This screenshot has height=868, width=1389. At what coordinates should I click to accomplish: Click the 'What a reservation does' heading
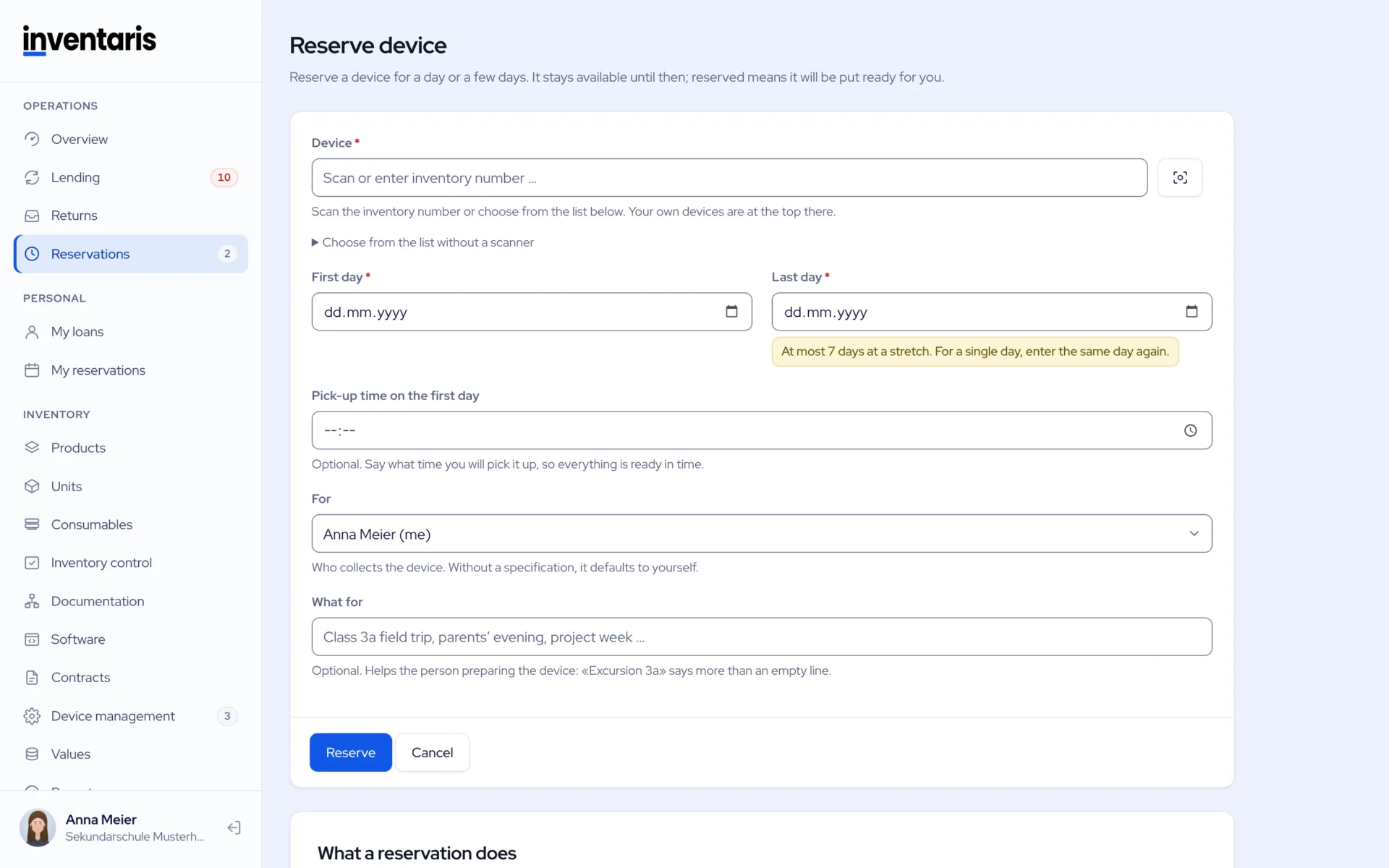click(417, 854)
